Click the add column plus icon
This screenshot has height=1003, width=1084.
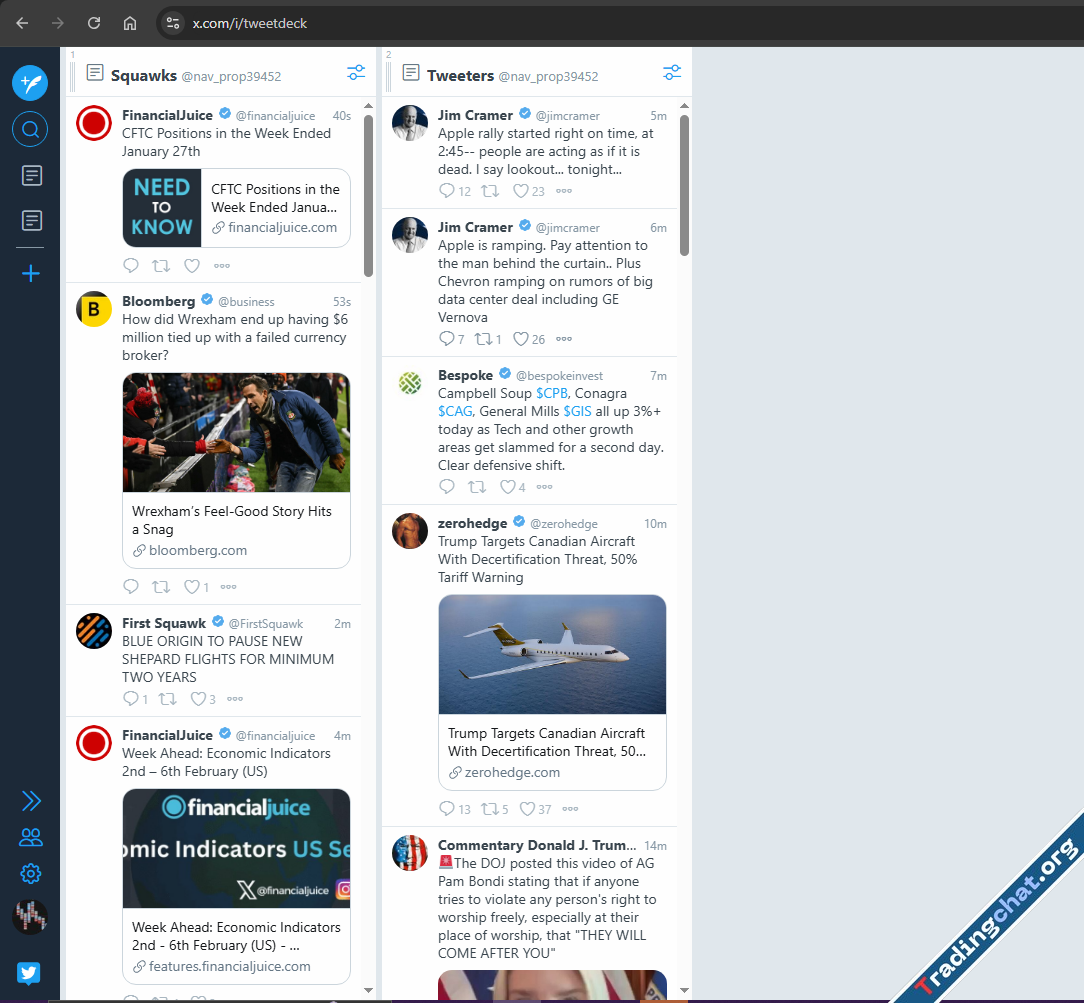(x=31, y=274)
